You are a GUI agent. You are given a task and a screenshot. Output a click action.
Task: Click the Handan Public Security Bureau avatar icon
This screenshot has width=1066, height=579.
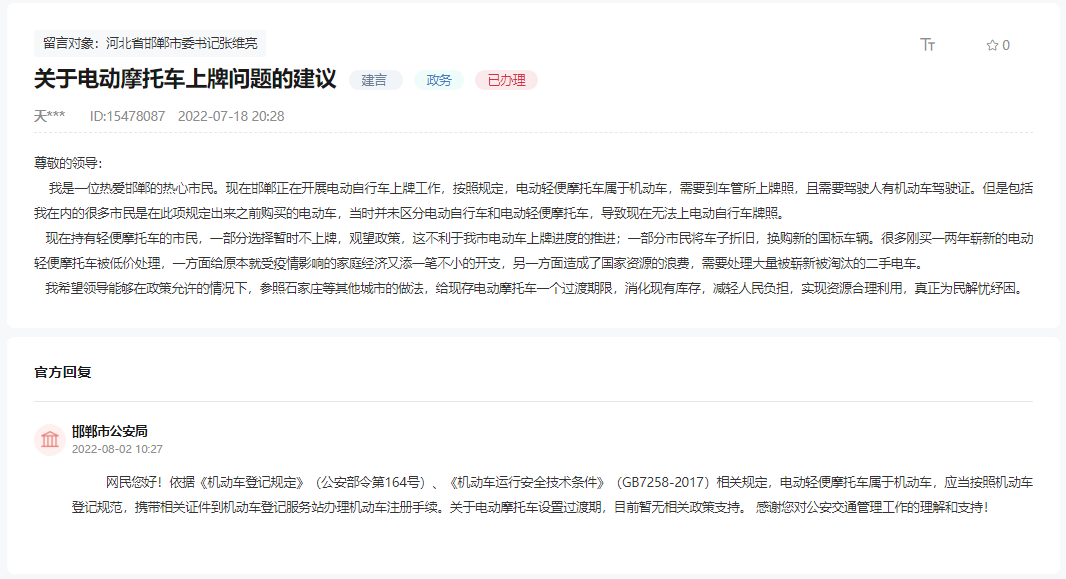50,440
